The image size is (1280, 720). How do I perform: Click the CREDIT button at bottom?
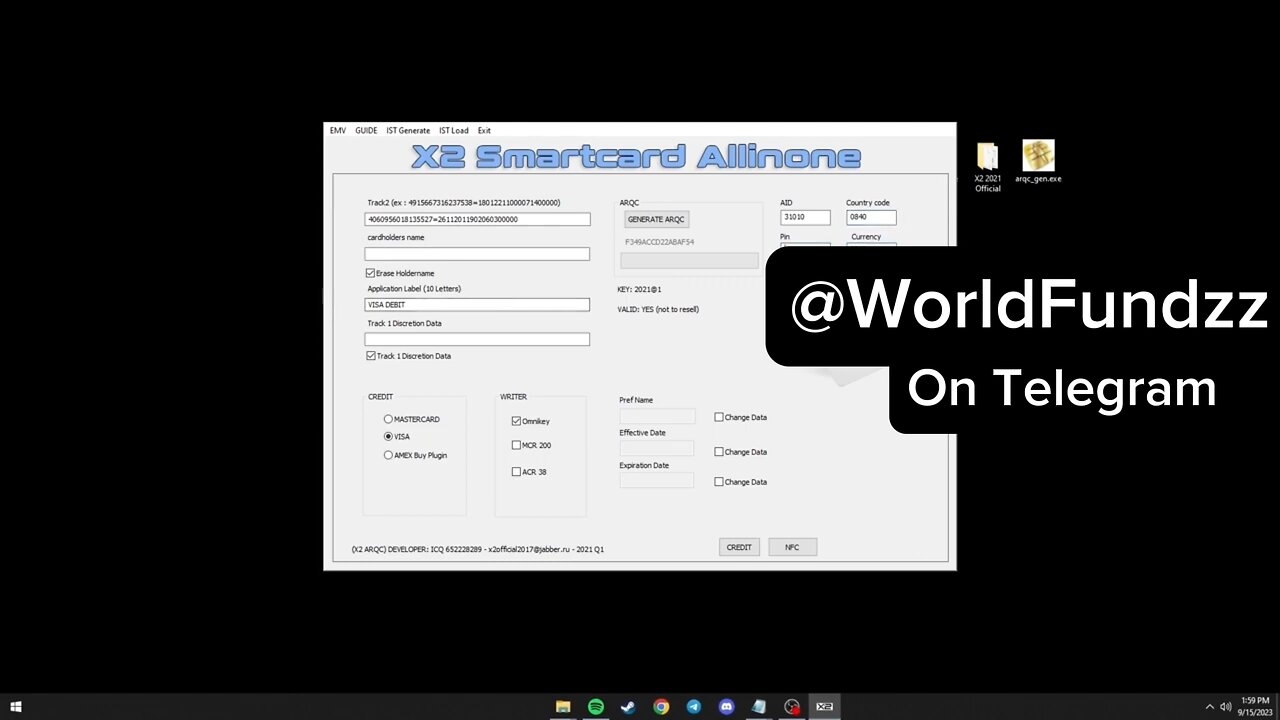coord(739,547)
